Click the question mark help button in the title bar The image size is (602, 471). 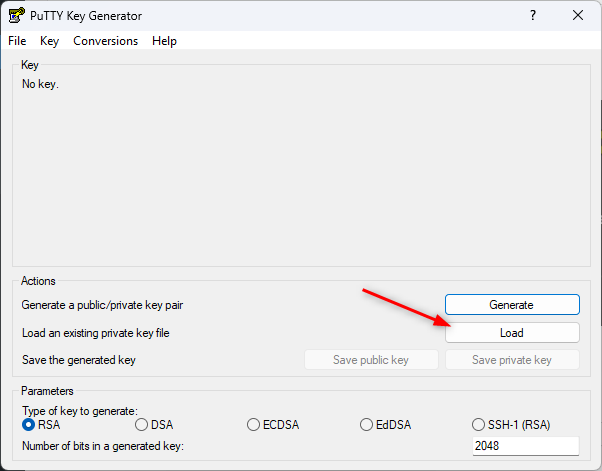click(x=533, y=15)
